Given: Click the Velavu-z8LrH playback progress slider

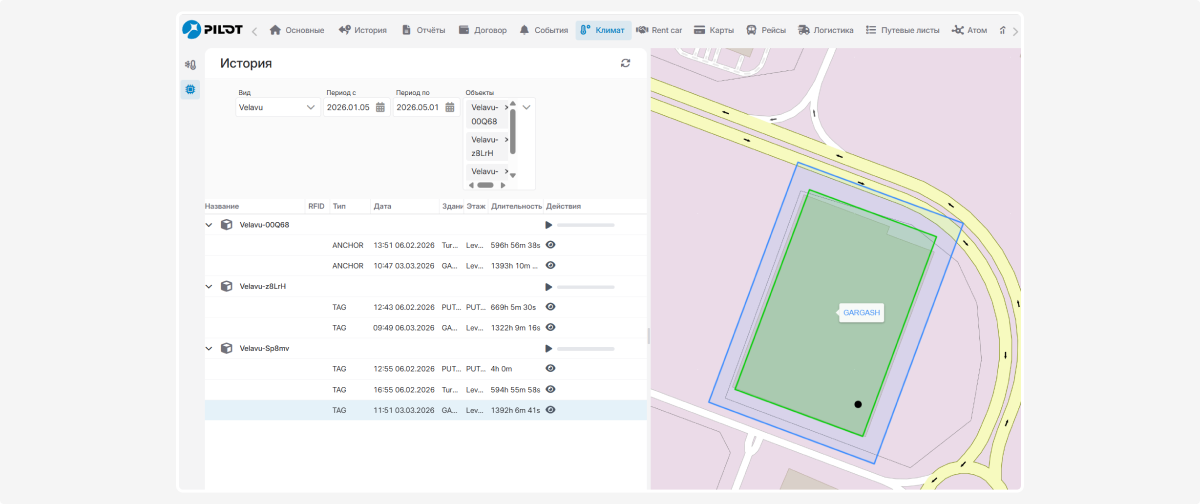Looking at the screenshot, I should pos(586,287).
